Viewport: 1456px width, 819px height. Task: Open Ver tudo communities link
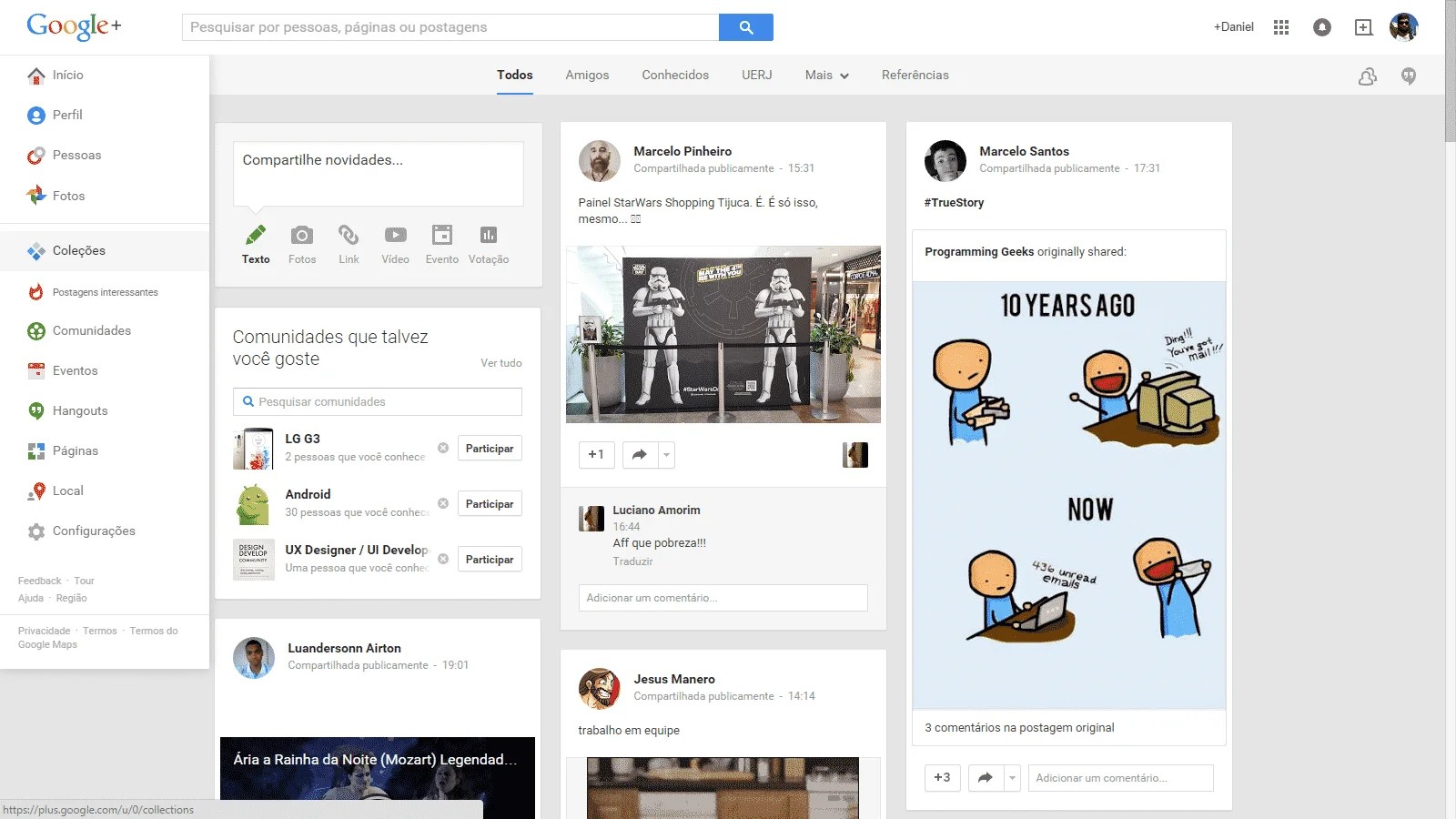[x=501, y=363]
